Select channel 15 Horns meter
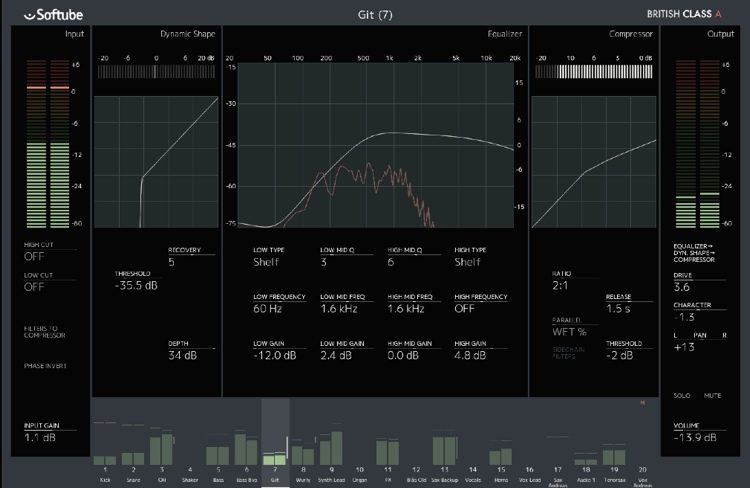This screenshot has height=488, width=750. point(501,457)
